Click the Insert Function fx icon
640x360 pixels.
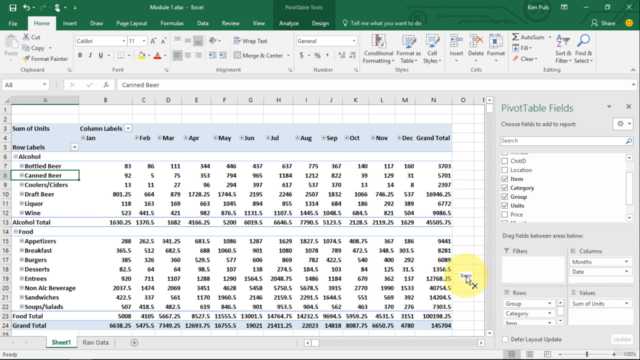(x=106, y=85)
